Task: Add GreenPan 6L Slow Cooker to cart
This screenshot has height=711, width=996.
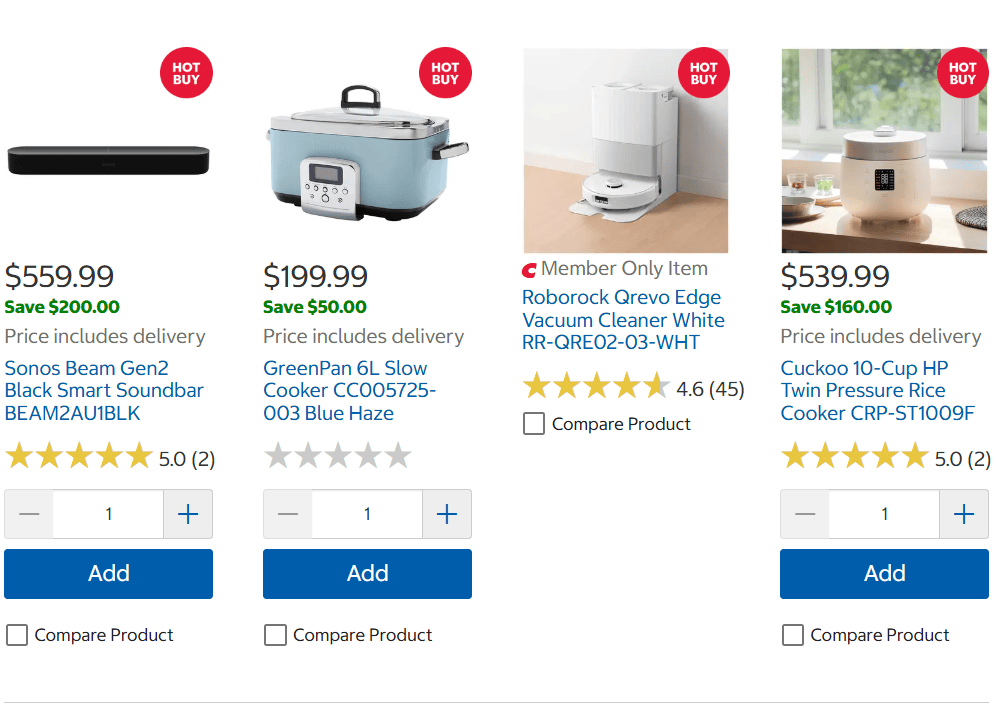Action: tap(367, 573)
